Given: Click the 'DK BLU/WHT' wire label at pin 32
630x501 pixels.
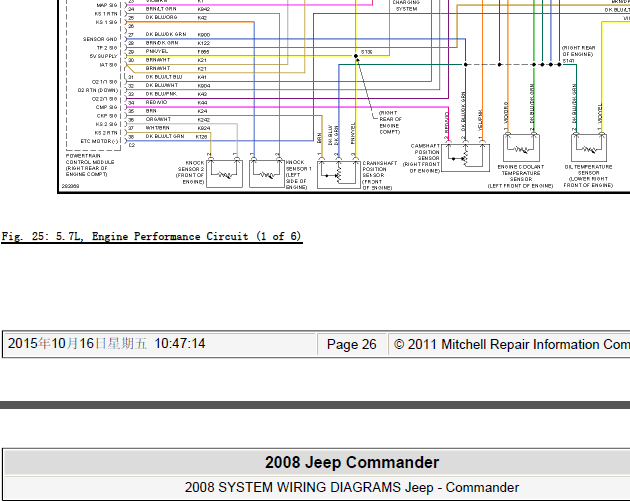Looking at the screenshot, I should coord(162,85).
